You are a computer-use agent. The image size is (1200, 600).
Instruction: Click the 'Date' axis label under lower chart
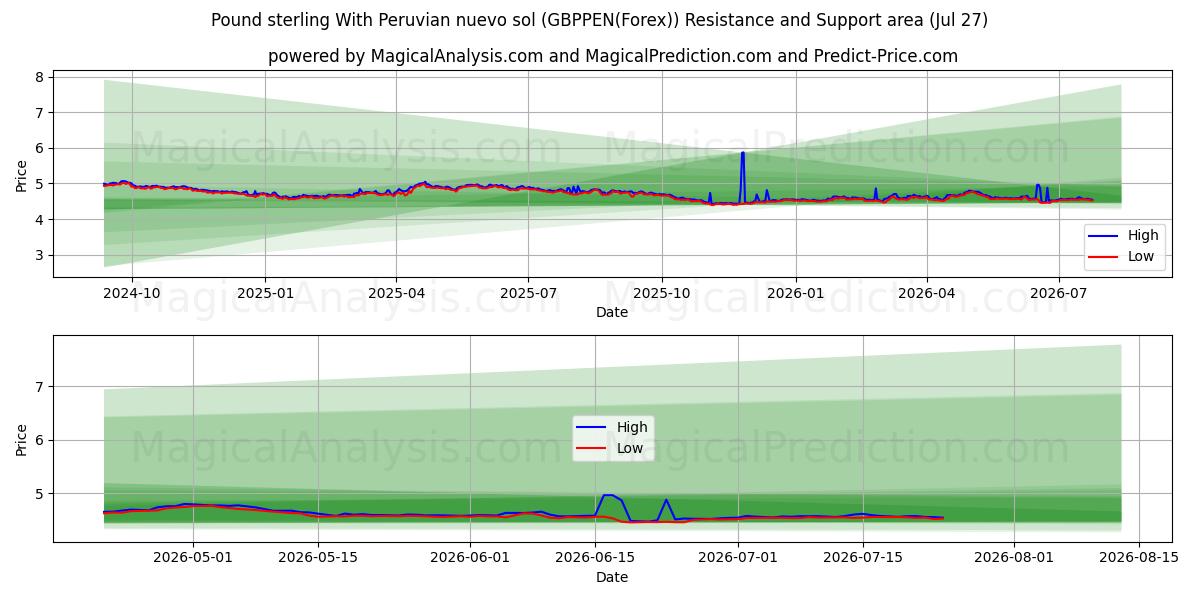[x=612, y=577]
